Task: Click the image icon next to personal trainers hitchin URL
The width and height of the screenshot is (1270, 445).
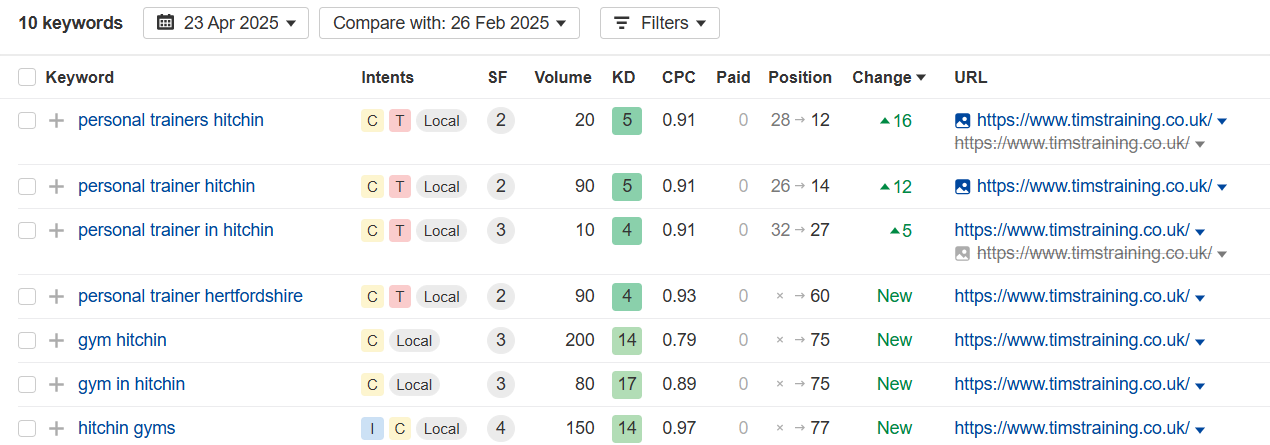Action: (x=963, y=121)
